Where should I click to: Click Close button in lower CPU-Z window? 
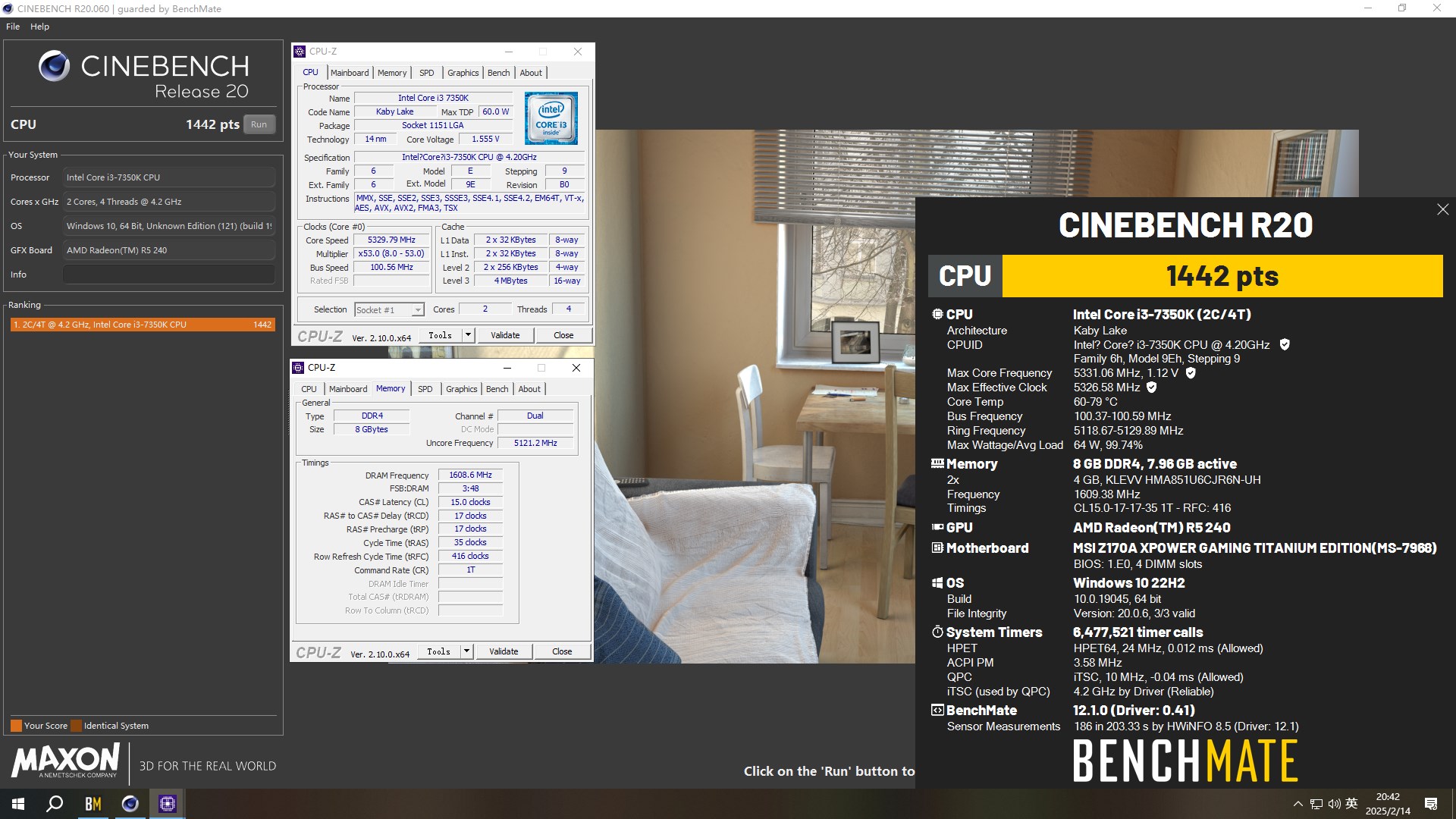tap(562, 651)
